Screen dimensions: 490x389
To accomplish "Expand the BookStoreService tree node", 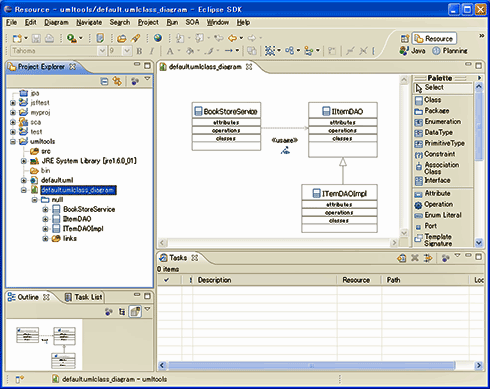I will click(45, 209).
